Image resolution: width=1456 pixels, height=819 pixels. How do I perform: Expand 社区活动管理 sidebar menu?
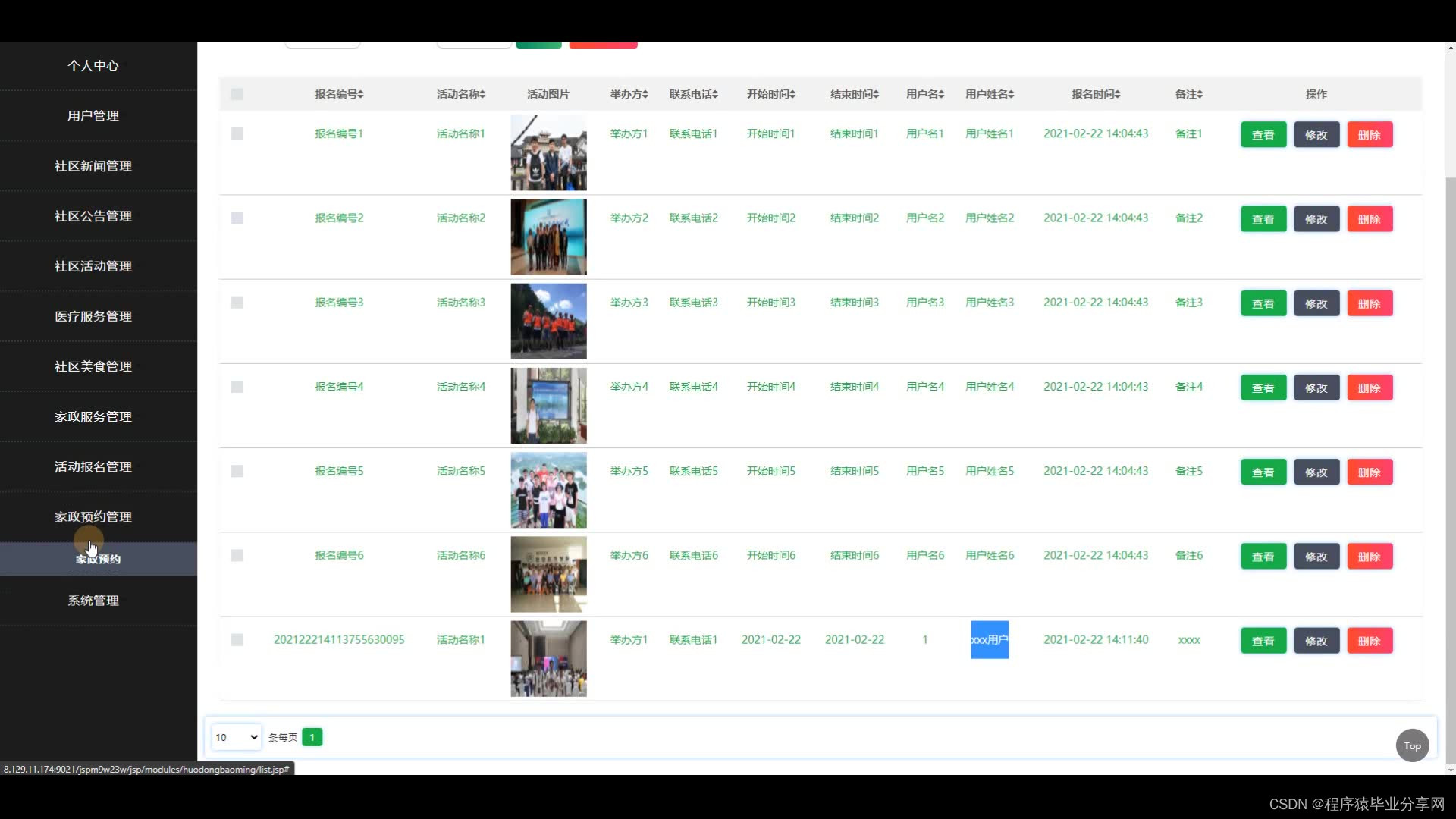pos(93,266)
